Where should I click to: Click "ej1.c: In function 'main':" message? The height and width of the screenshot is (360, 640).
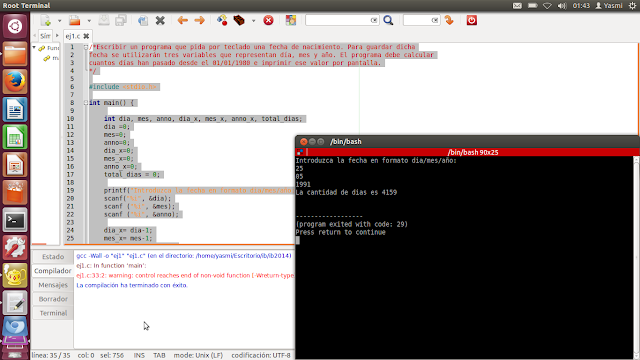point(111,266)
